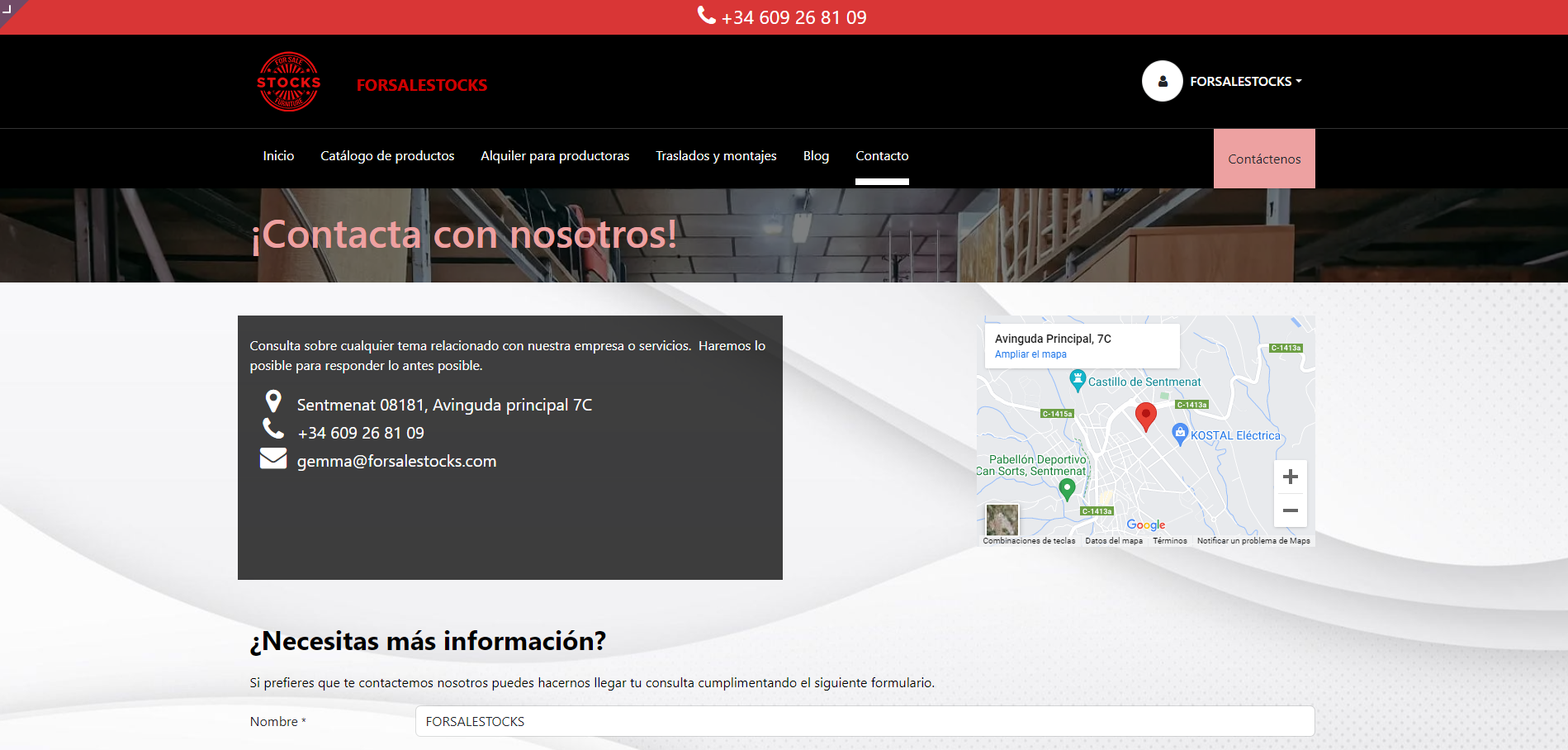Open map Términos link
This screenshot has width=1568, height=750.
[x=1170, y=541]
